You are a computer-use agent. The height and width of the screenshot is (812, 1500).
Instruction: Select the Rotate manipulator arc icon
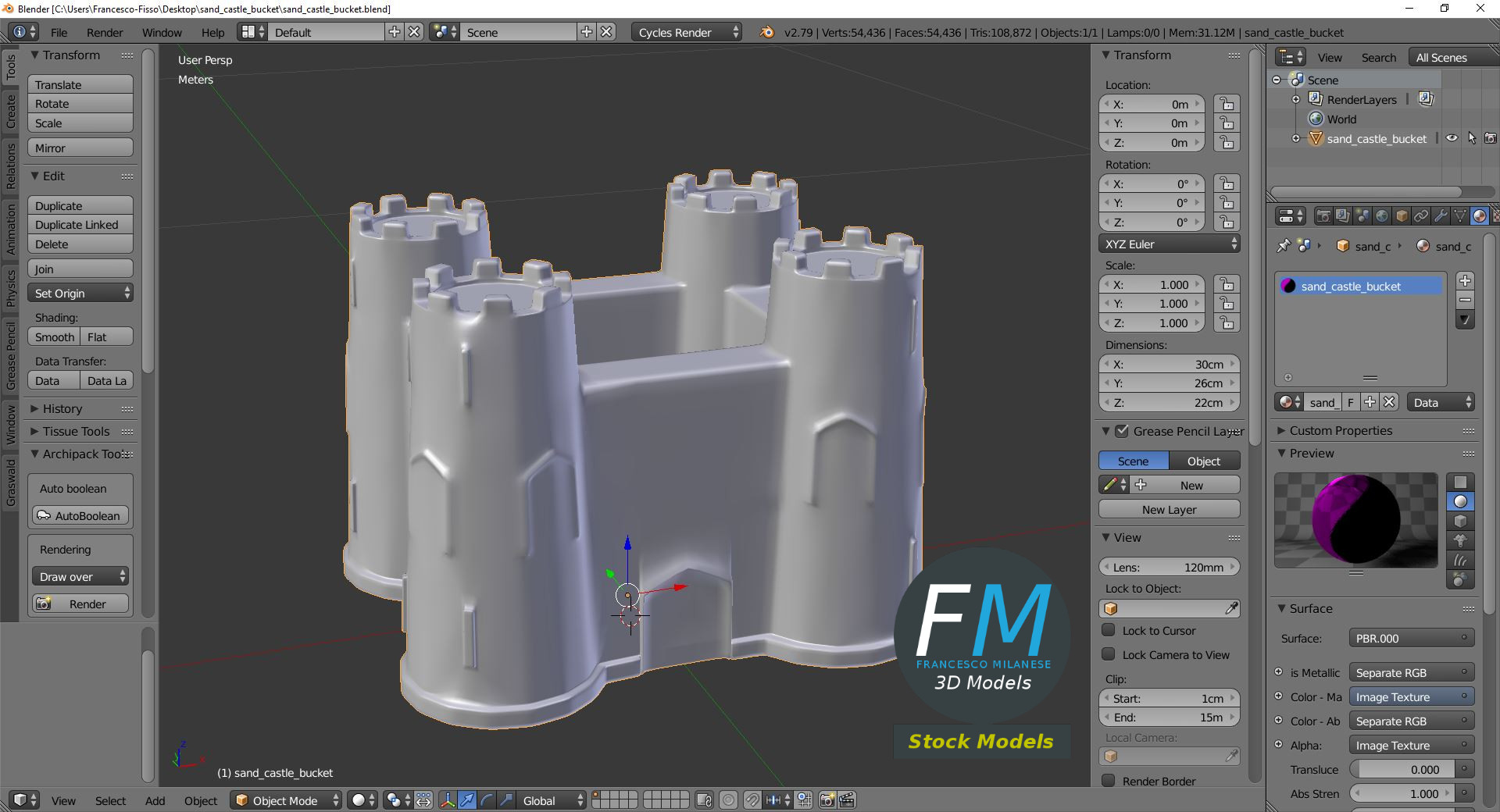487,800
